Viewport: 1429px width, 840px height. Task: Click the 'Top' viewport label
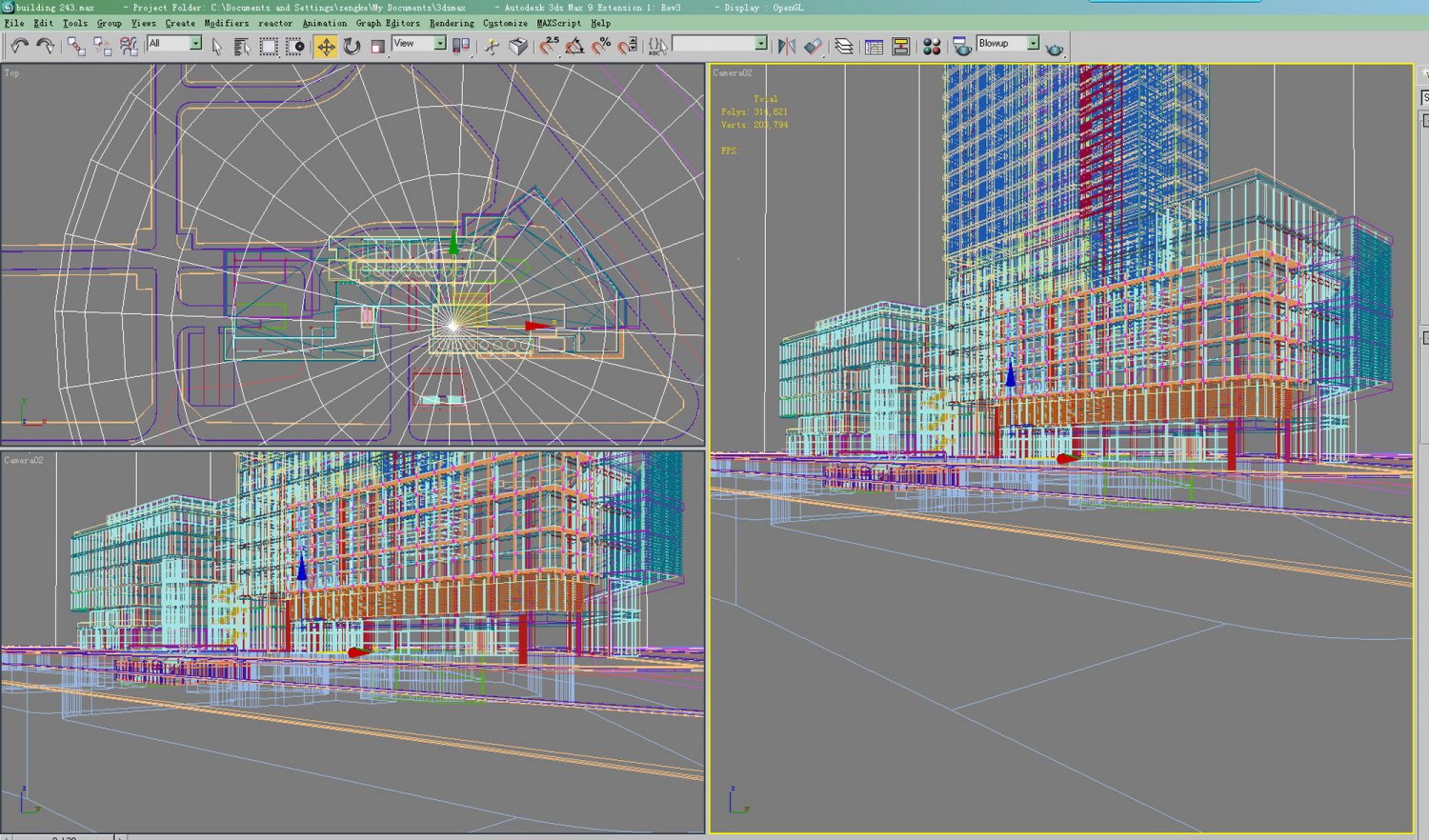pyautogui.click(x=11, y=72)
